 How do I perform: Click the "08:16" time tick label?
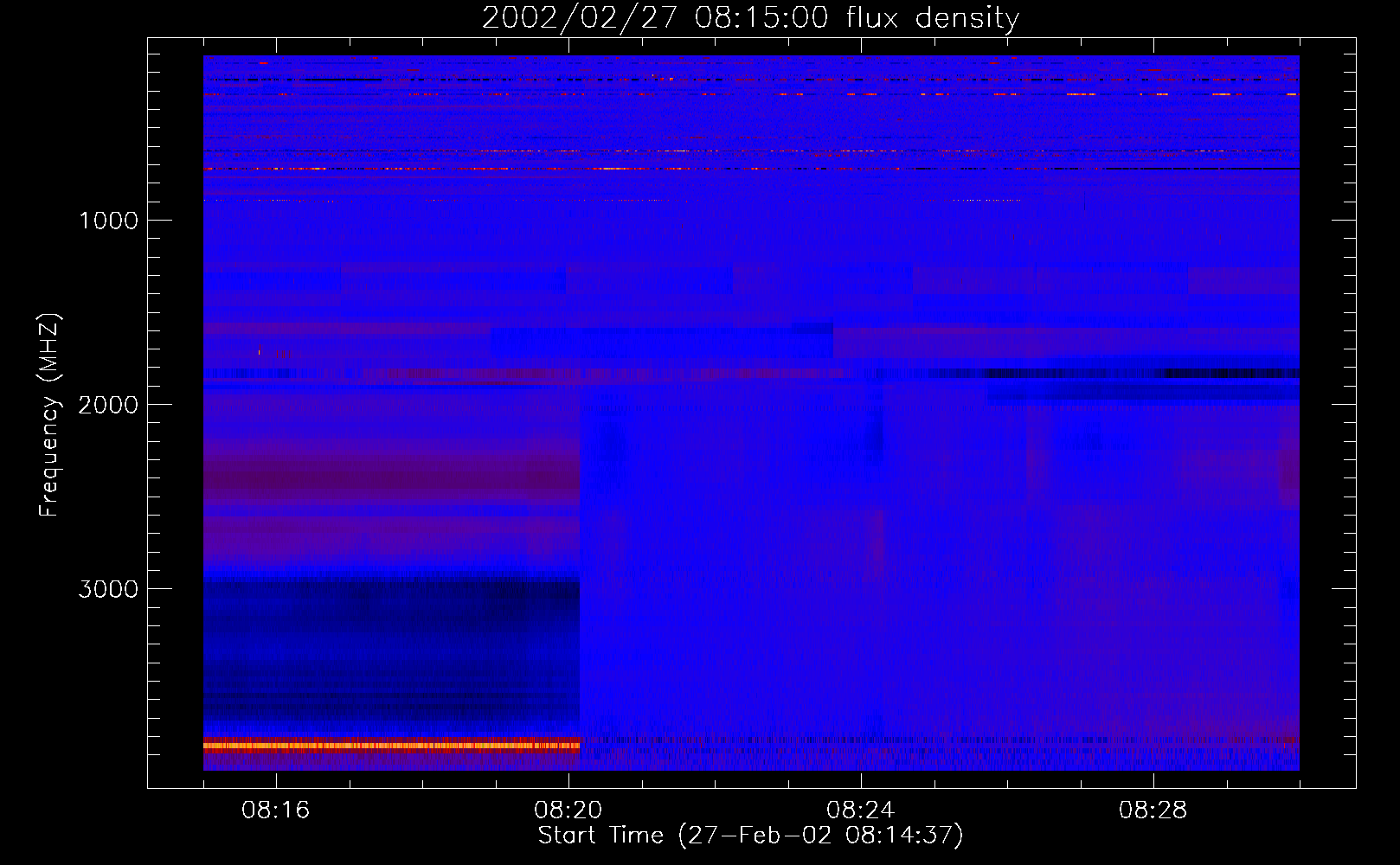[276, 811]
